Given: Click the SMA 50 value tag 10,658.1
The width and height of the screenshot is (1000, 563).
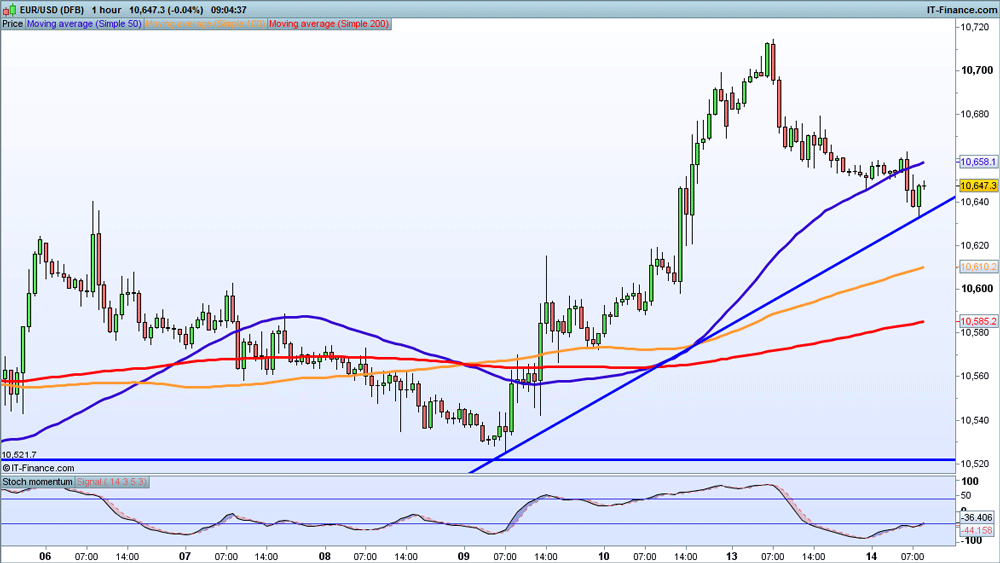Looking at the screenshot, I should 978,162.
